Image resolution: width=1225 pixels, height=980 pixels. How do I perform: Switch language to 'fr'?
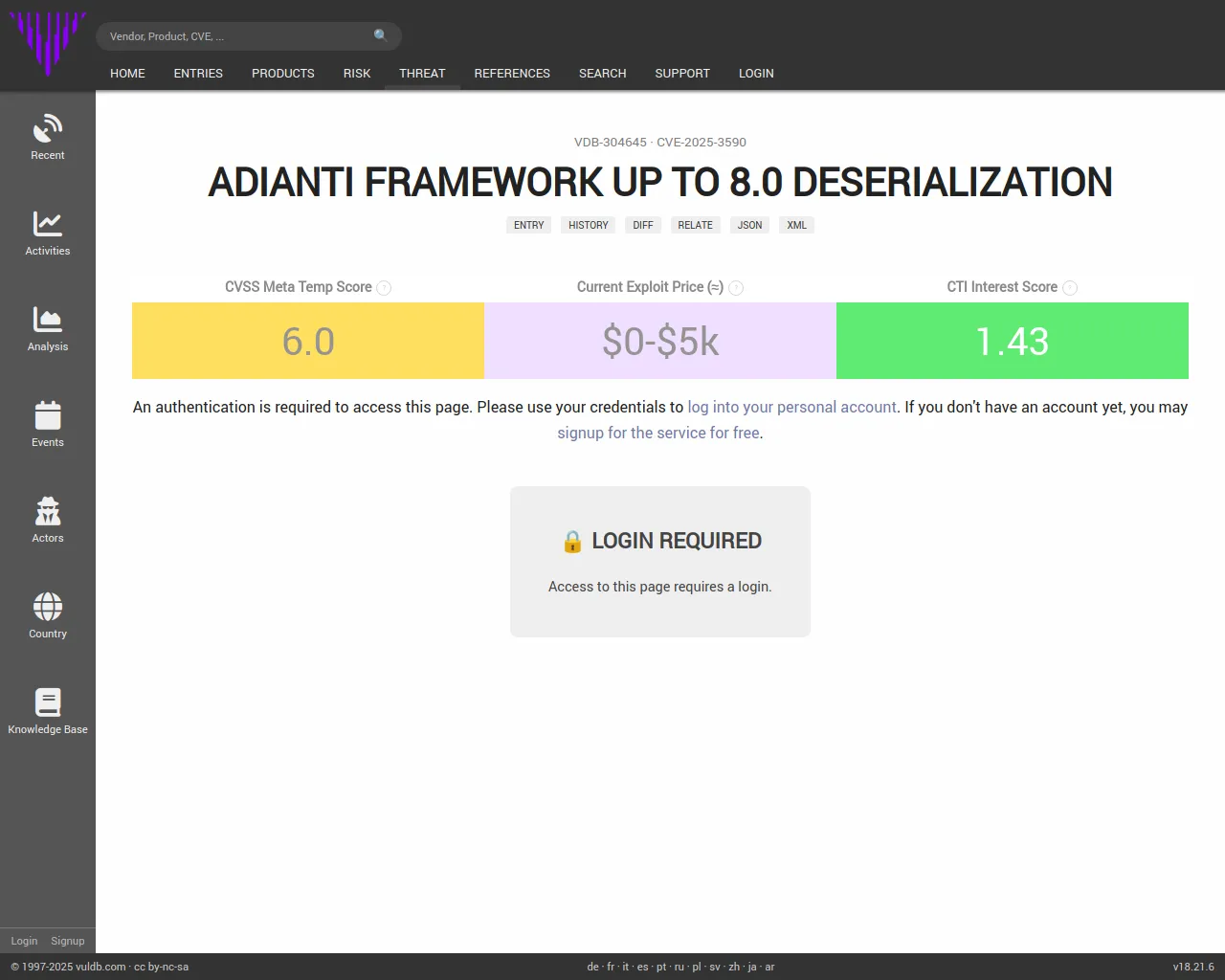pos(611,967)
